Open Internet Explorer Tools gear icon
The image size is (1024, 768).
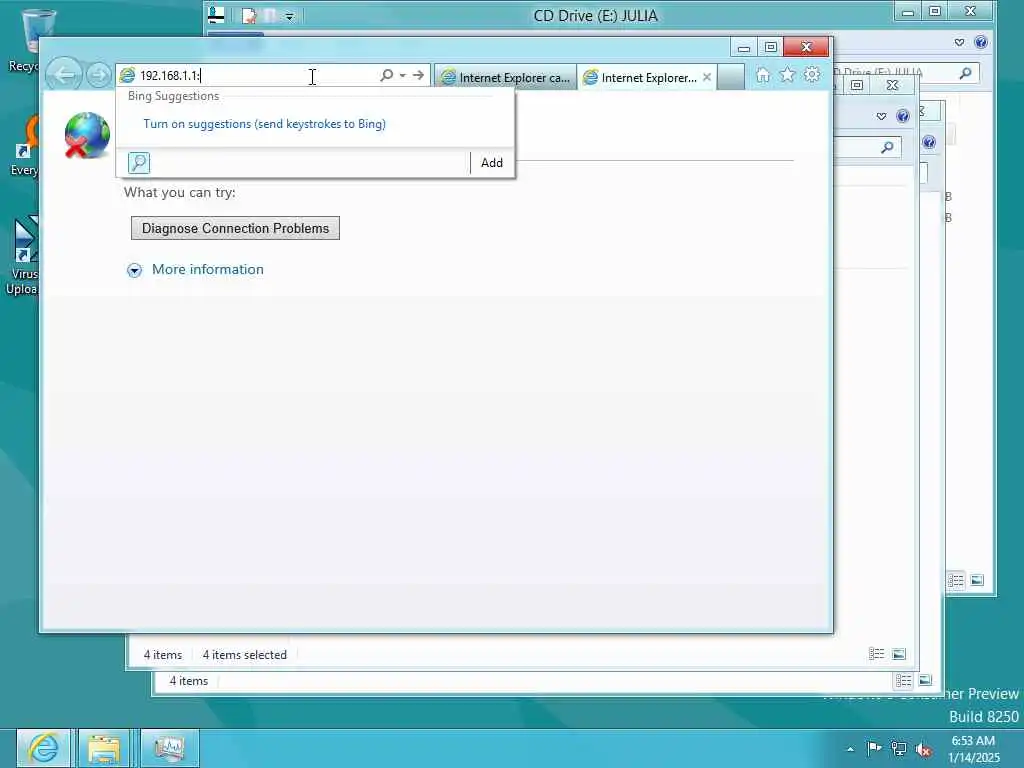click(812, 75)
